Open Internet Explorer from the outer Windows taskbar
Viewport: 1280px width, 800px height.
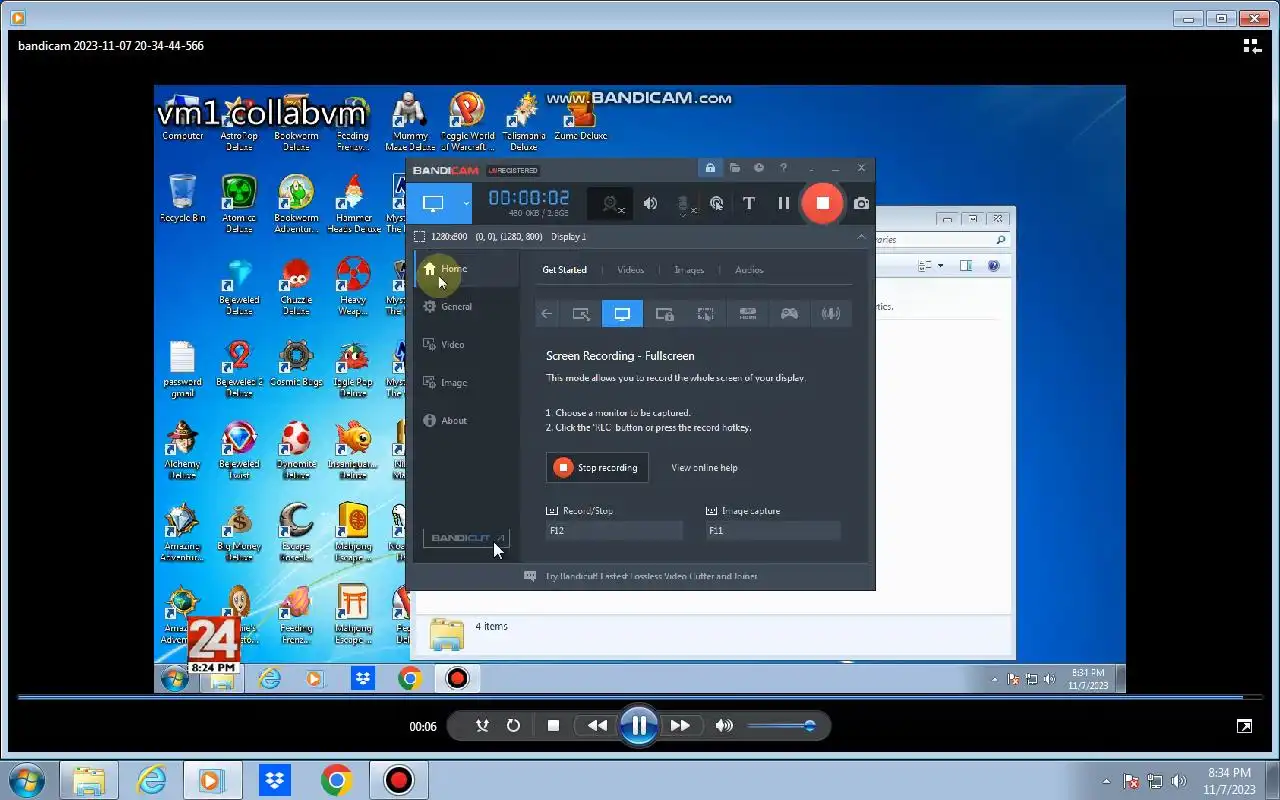(151, 780)
